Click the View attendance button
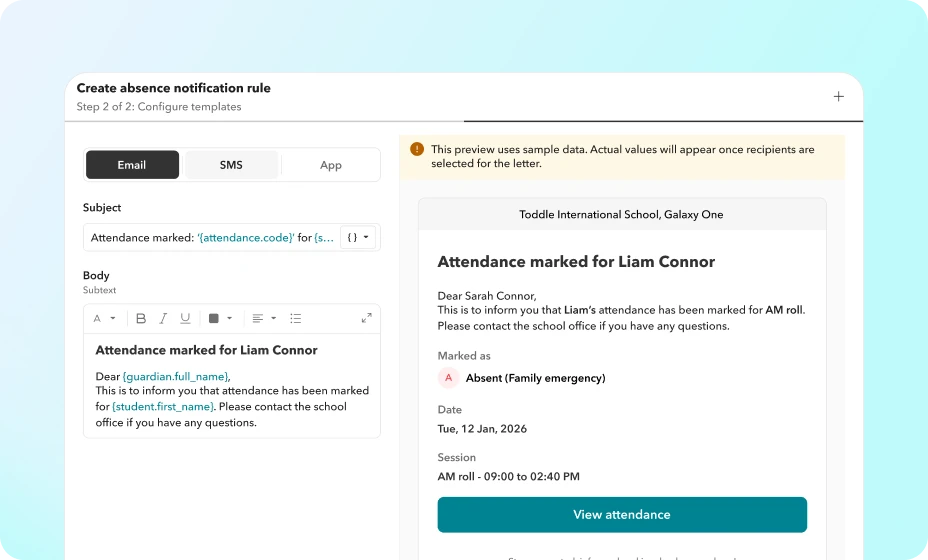This screenshot has width=928, height=560. 622,514
